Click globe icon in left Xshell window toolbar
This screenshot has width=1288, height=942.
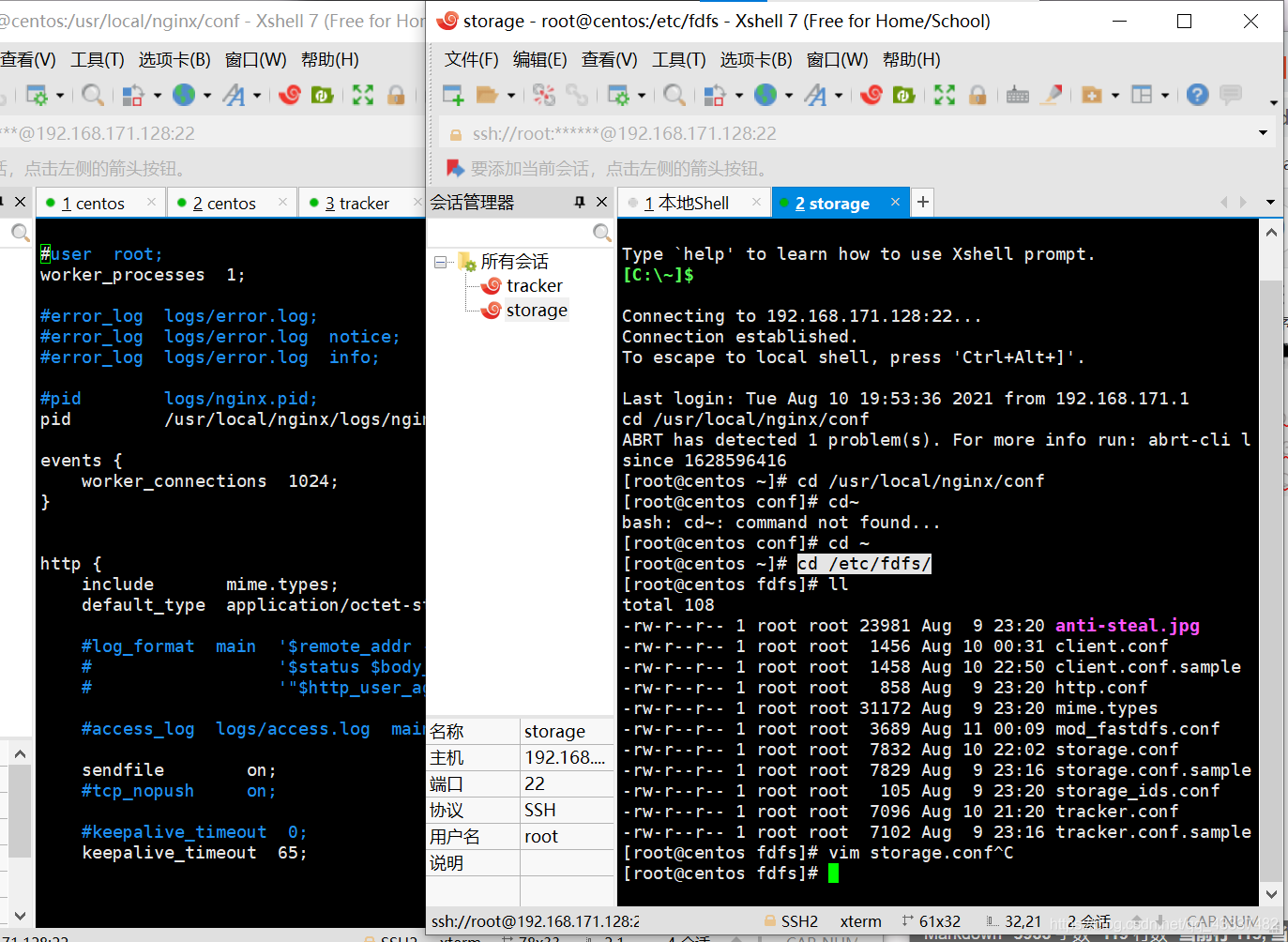184,95
